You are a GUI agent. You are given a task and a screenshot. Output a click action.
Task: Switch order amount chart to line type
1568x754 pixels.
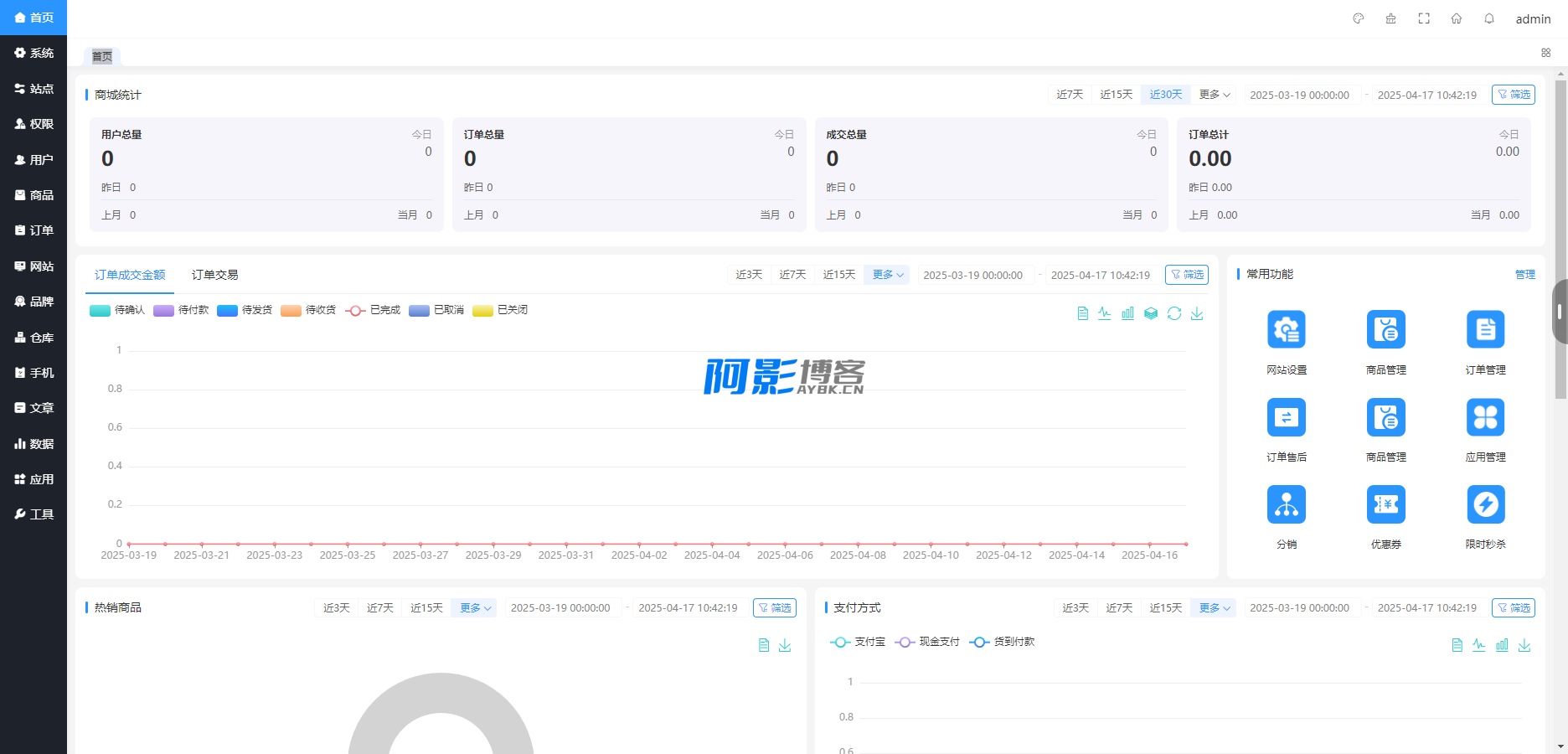(x=1105, y=313)
